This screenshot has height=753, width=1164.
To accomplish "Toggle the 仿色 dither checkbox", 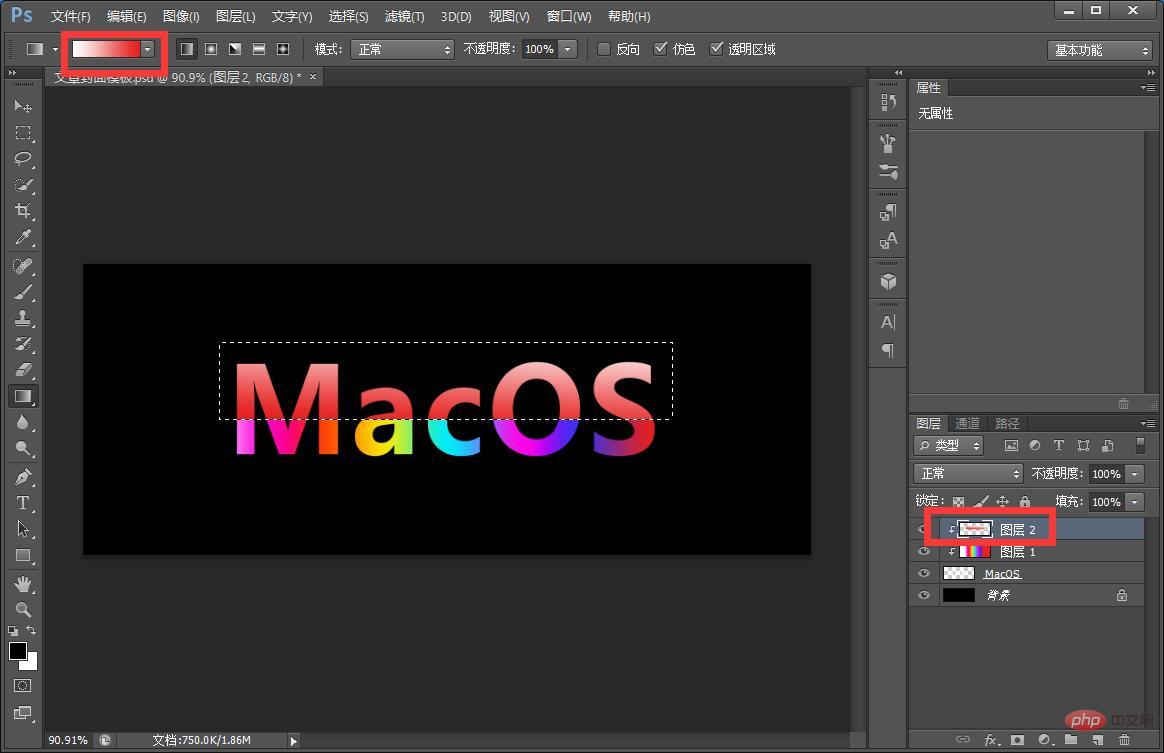I will (x=660, y=49).
